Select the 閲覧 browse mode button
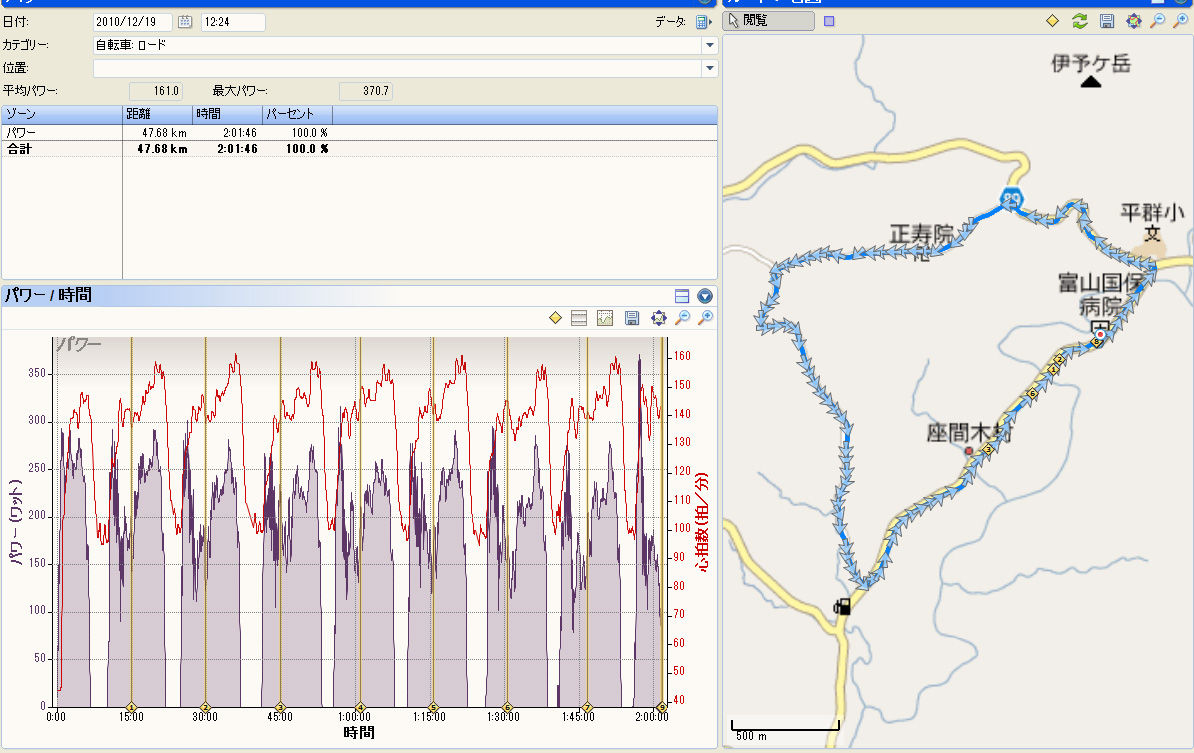 click(x=767, y=21)
